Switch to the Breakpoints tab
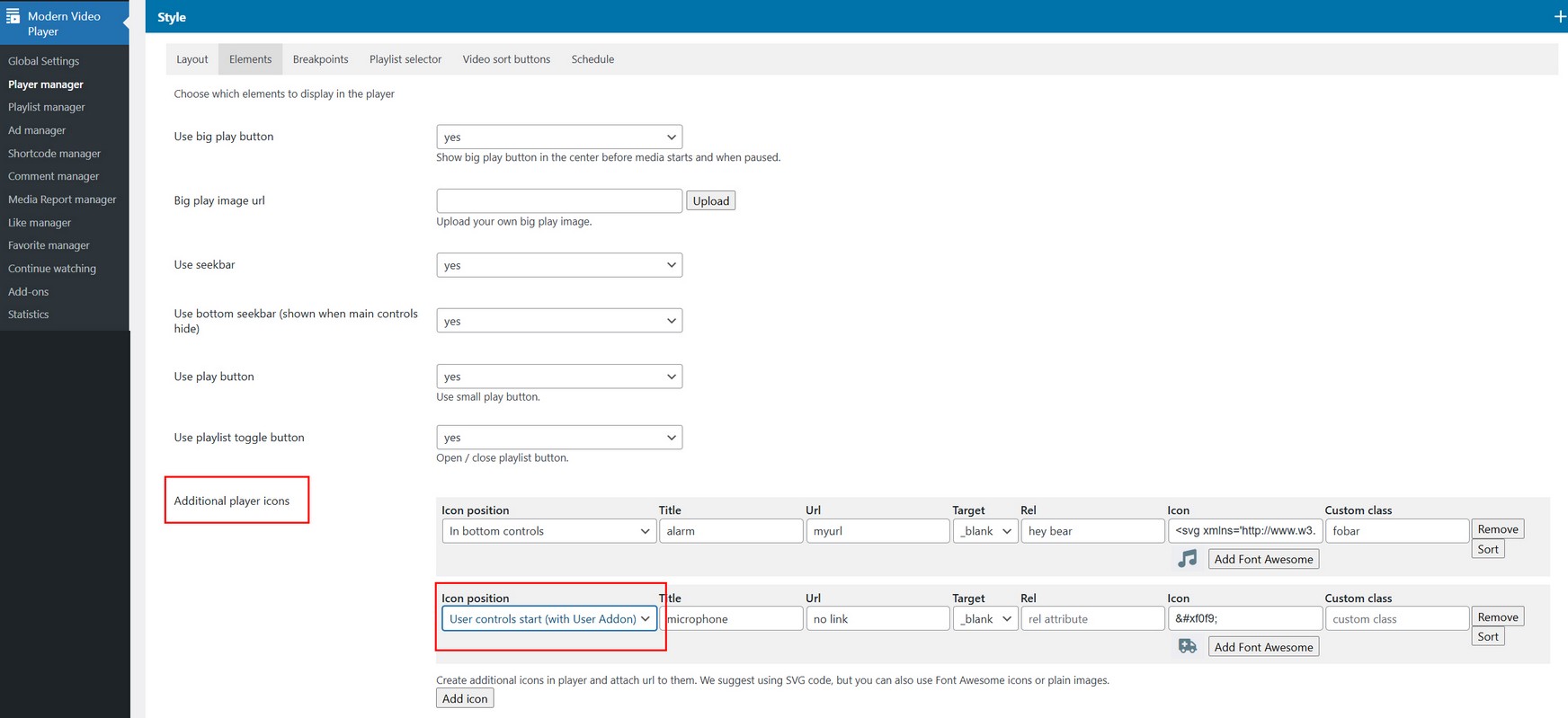Screen dimensions: 1568x718 [320, 59]
